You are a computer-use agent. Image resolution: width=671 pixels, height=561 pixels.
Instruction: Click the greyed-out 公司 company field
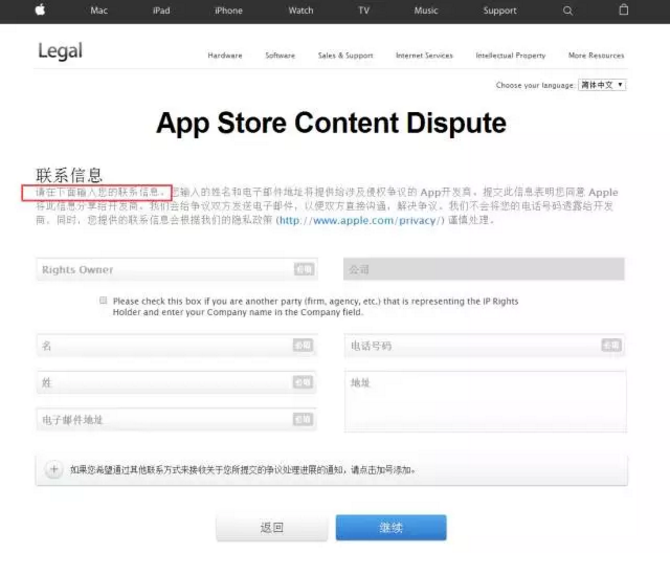point(484,269)
